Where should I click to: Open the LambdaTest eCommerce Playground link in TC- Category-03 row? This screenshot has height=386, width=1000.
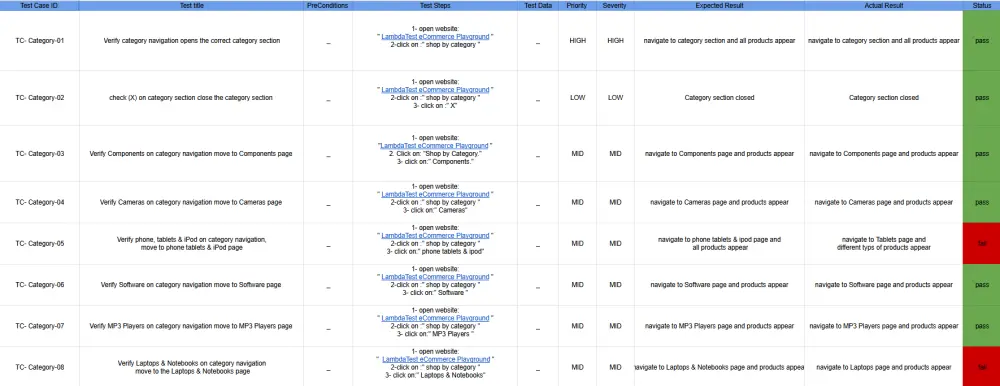tap(434, 145)
